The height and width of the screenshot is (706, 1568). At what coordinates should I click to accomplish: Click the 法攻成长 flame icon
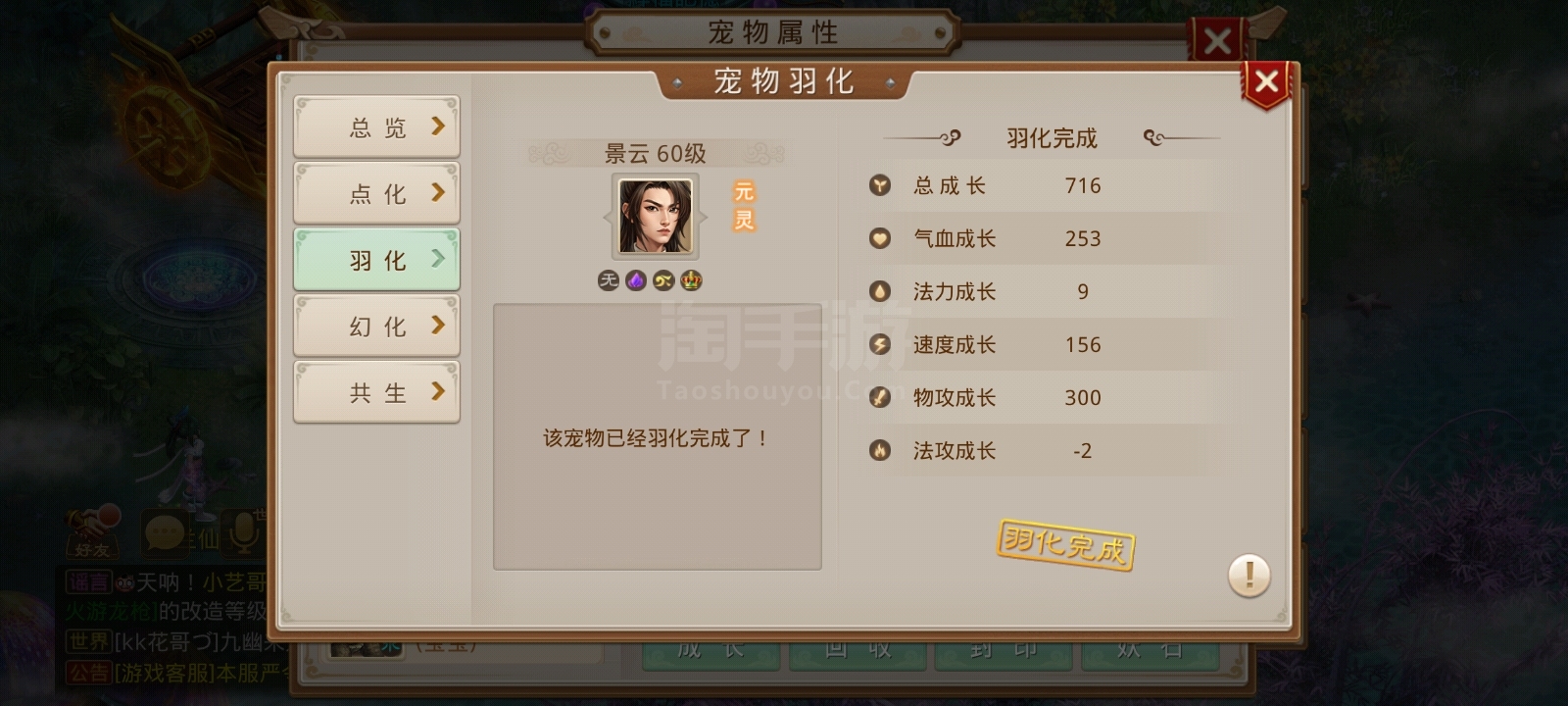[x=880, y=450]
